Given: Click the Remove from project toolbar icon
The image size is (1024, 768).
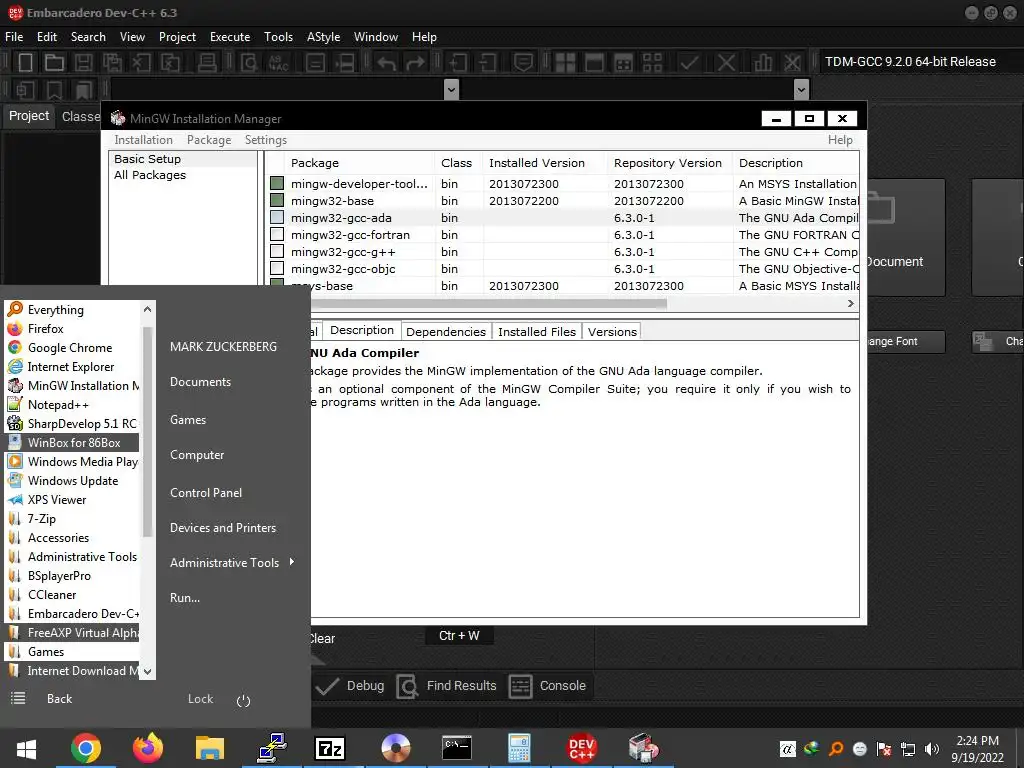Looking at the screenshot, I should [x=487, y=62].
